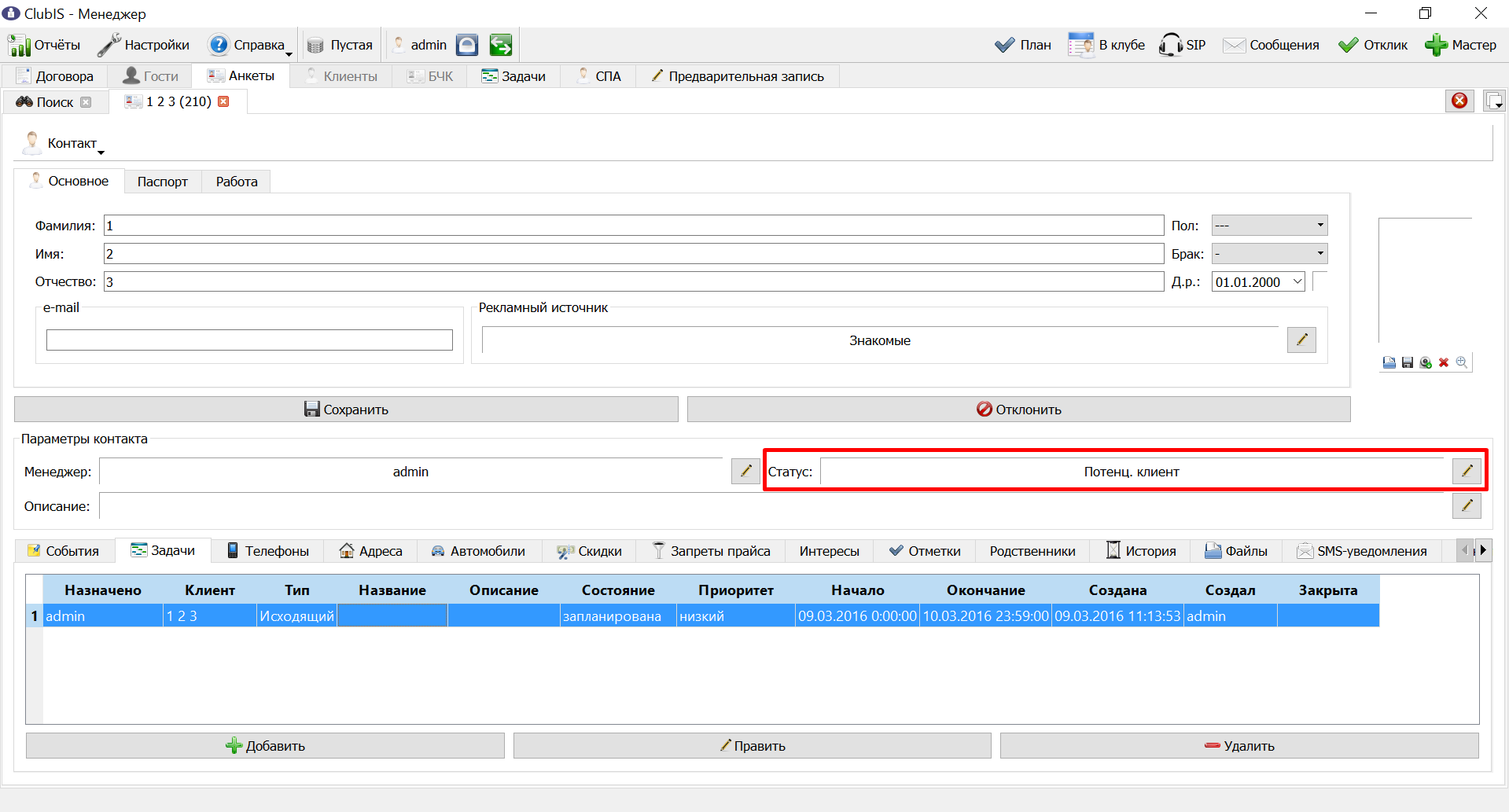Launch the Мастер wizard with green plus

[1461, 45]
